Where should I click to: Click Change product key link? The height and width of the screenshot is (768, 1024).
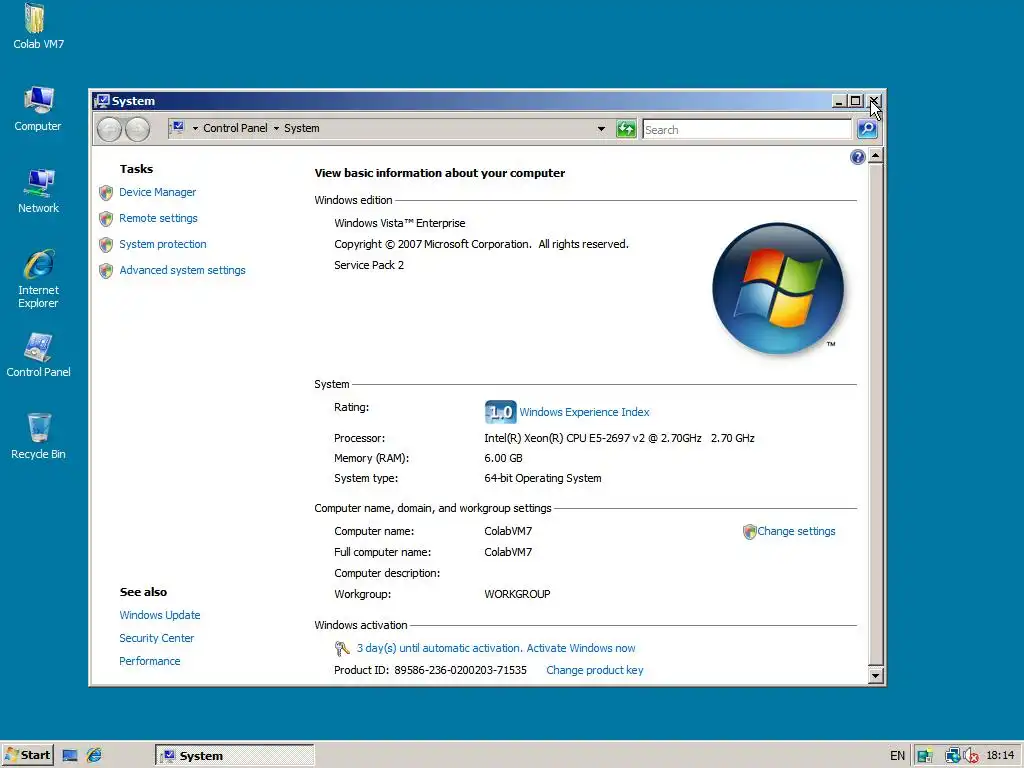(x=594, y=670)
